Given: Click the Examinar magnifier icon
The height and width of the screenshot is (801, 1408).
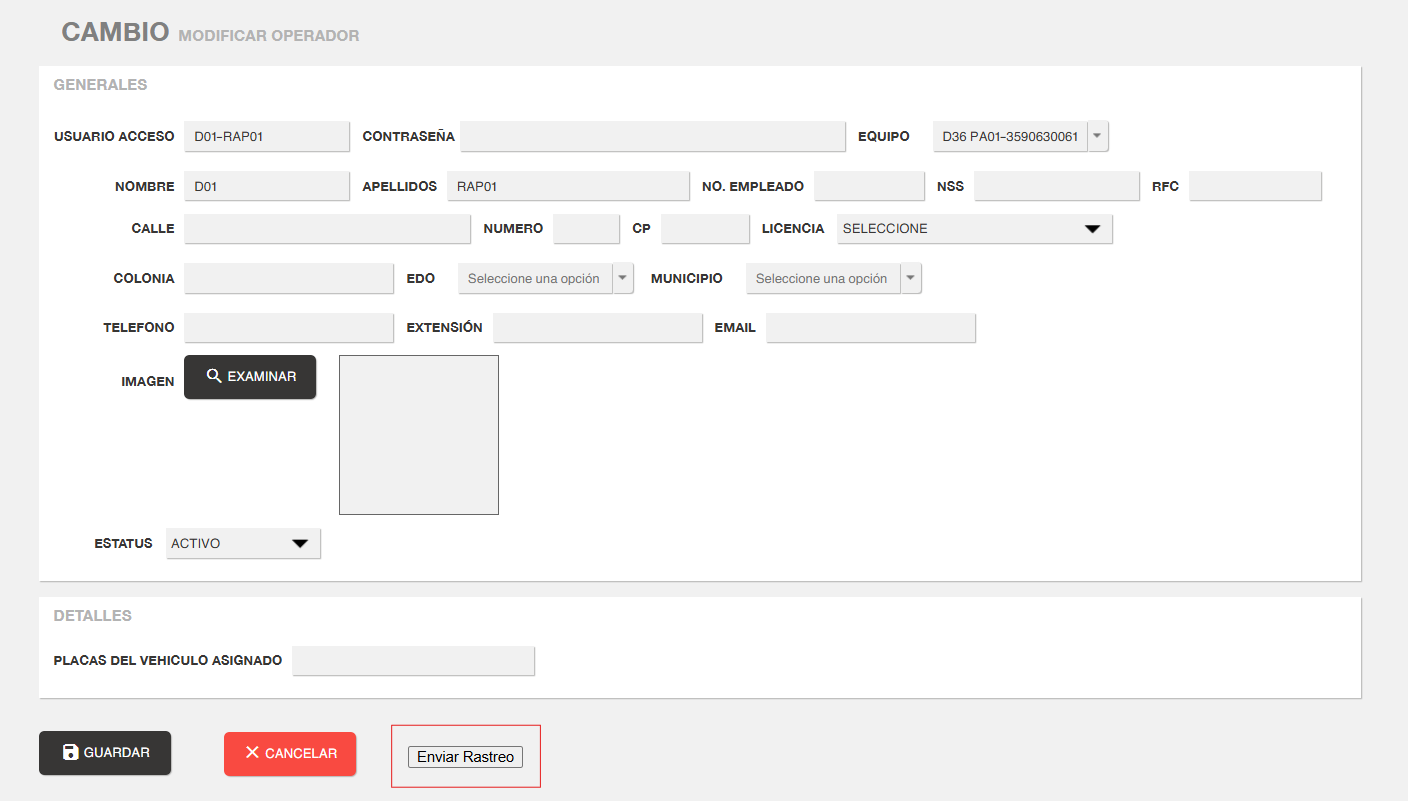Looking at the screenshot, I should tap(213, 376).
